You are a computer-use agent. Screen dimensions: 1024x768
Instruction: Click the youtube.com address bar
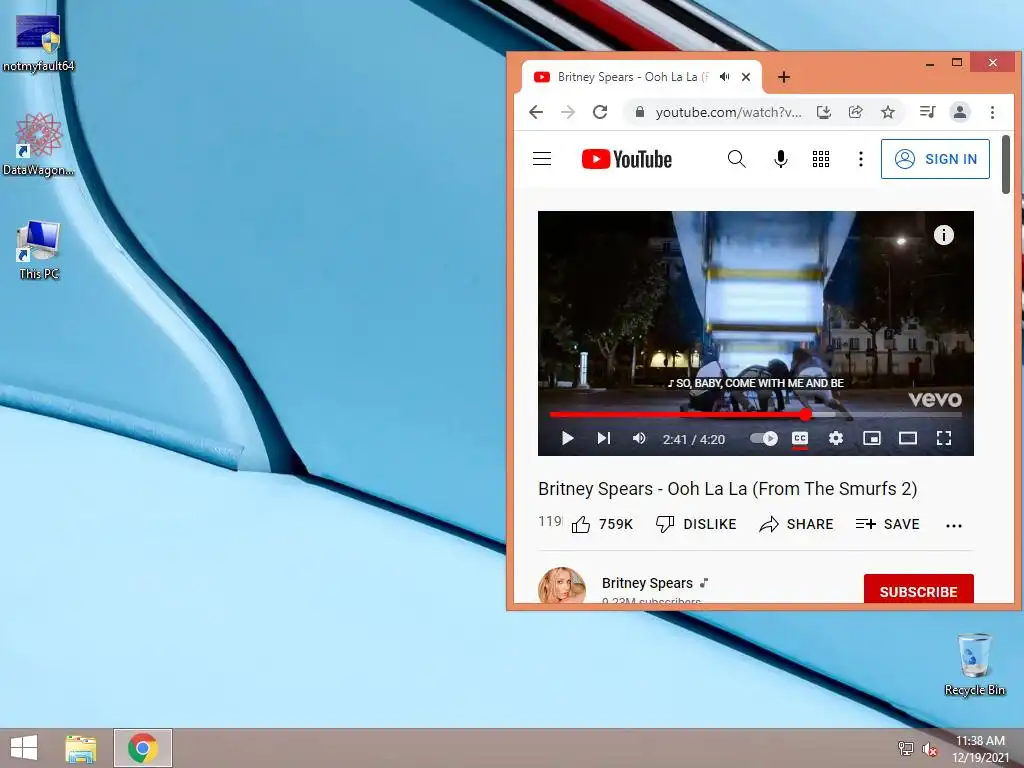pyautogui.click(x=728, y=112)
